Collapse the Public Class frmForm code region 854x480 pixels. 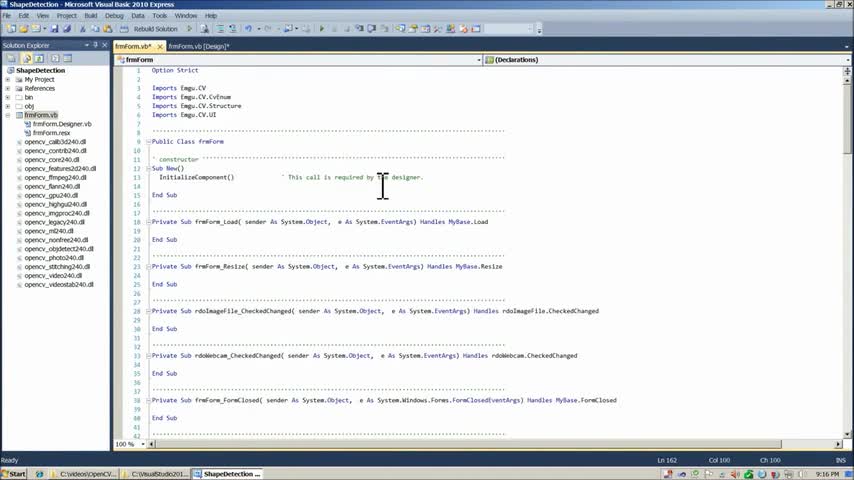[x=148, y=142]
